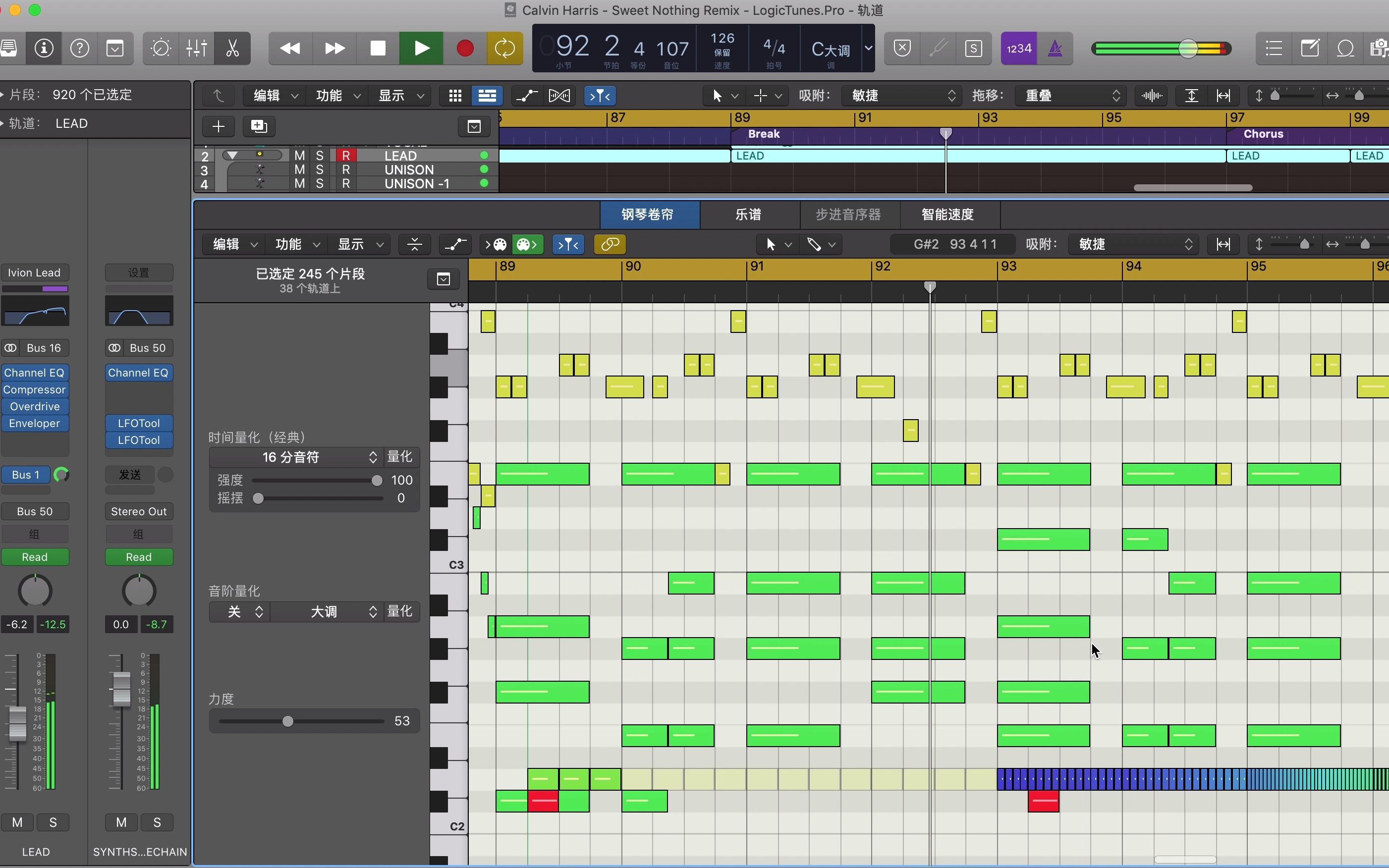This screenshot has height=868, width=1389.
Task: Click Break marker in timeline
Action: 764,134
